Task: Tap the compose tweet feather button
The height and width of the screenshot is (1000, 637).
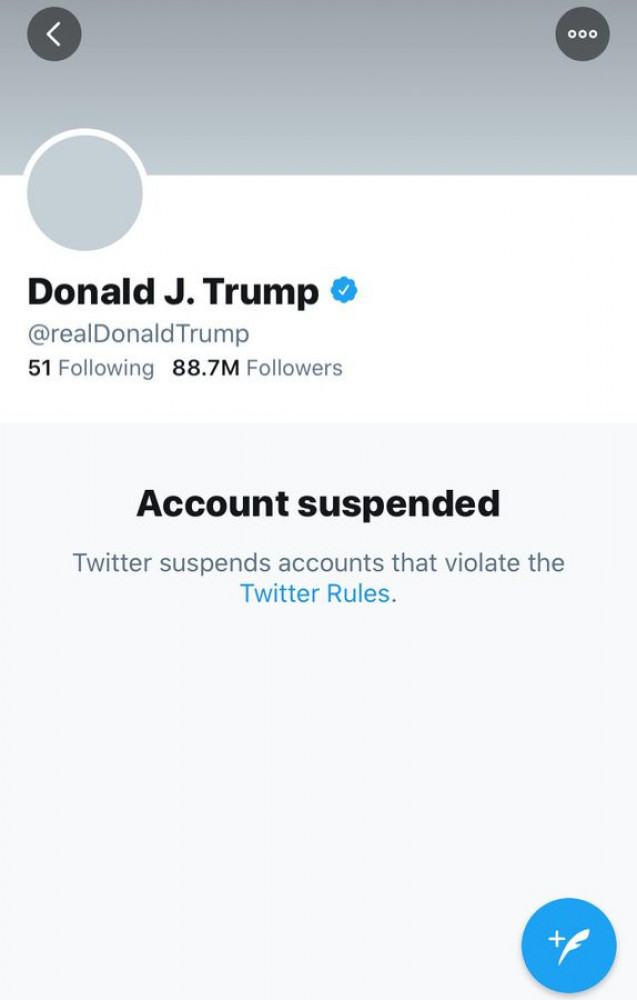Action: click(x=568, y=944)
